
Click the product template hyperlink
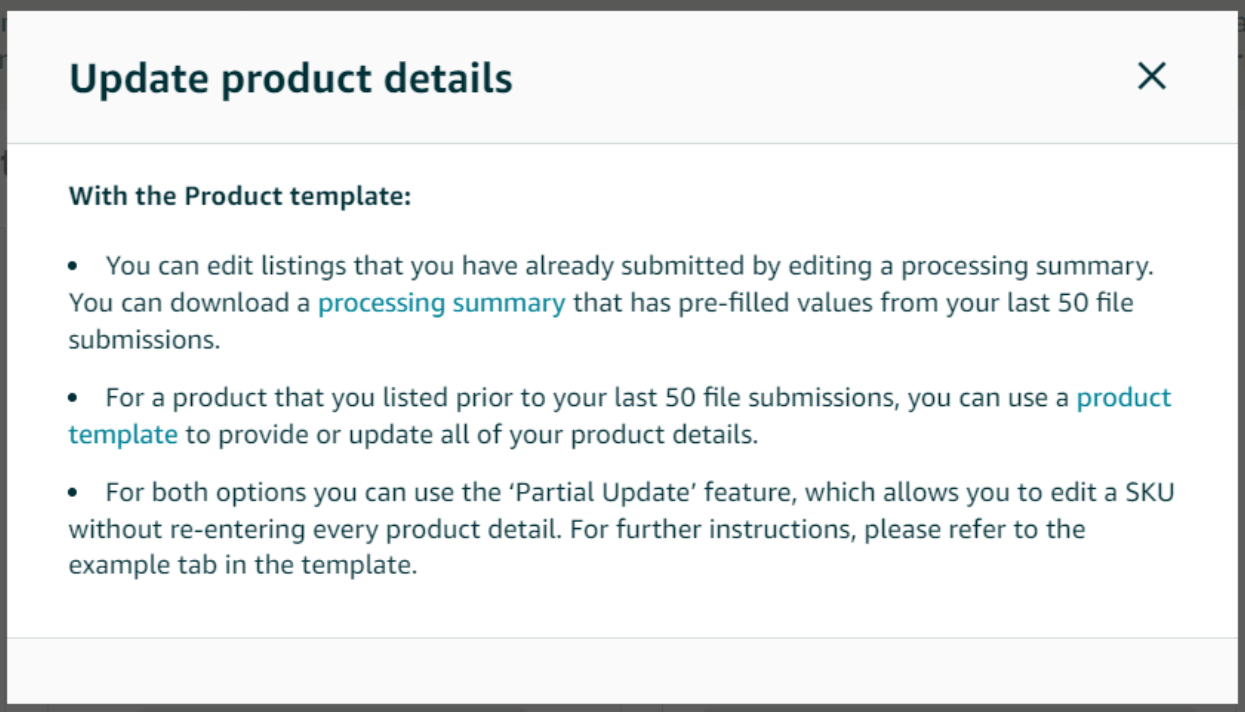[x=1123, y=398]
